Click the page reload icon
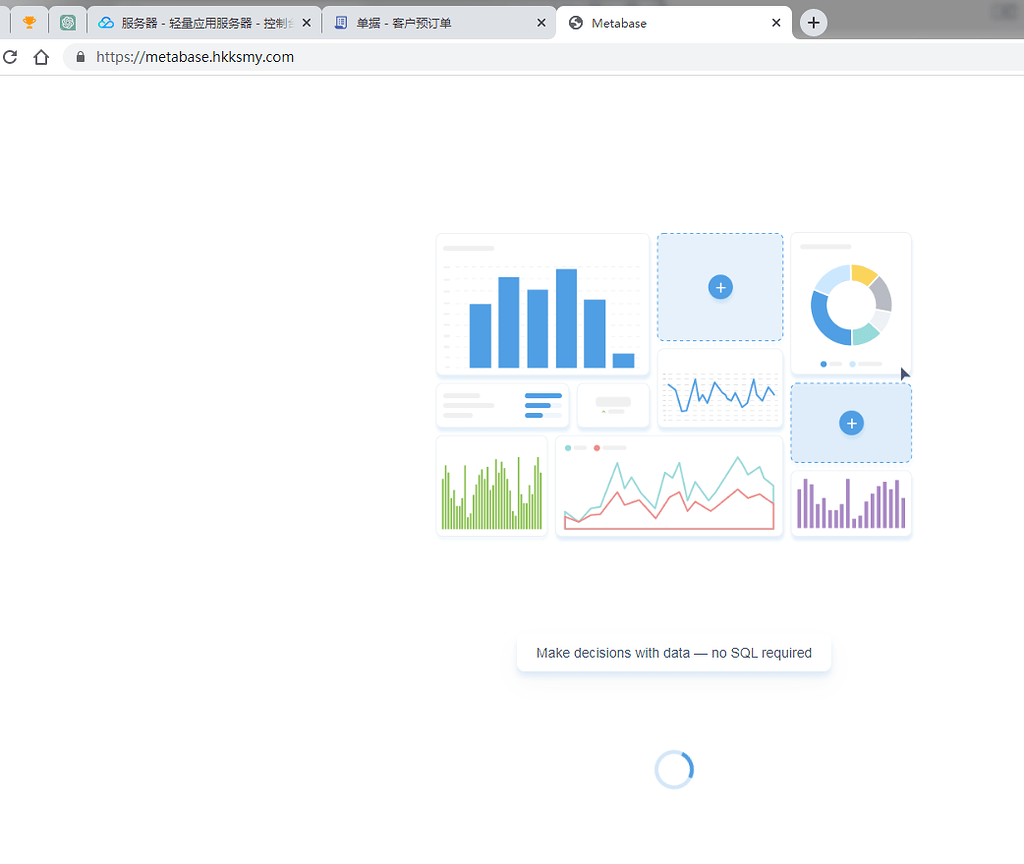Screen dimensions: 1024x864 click(10, 57)
